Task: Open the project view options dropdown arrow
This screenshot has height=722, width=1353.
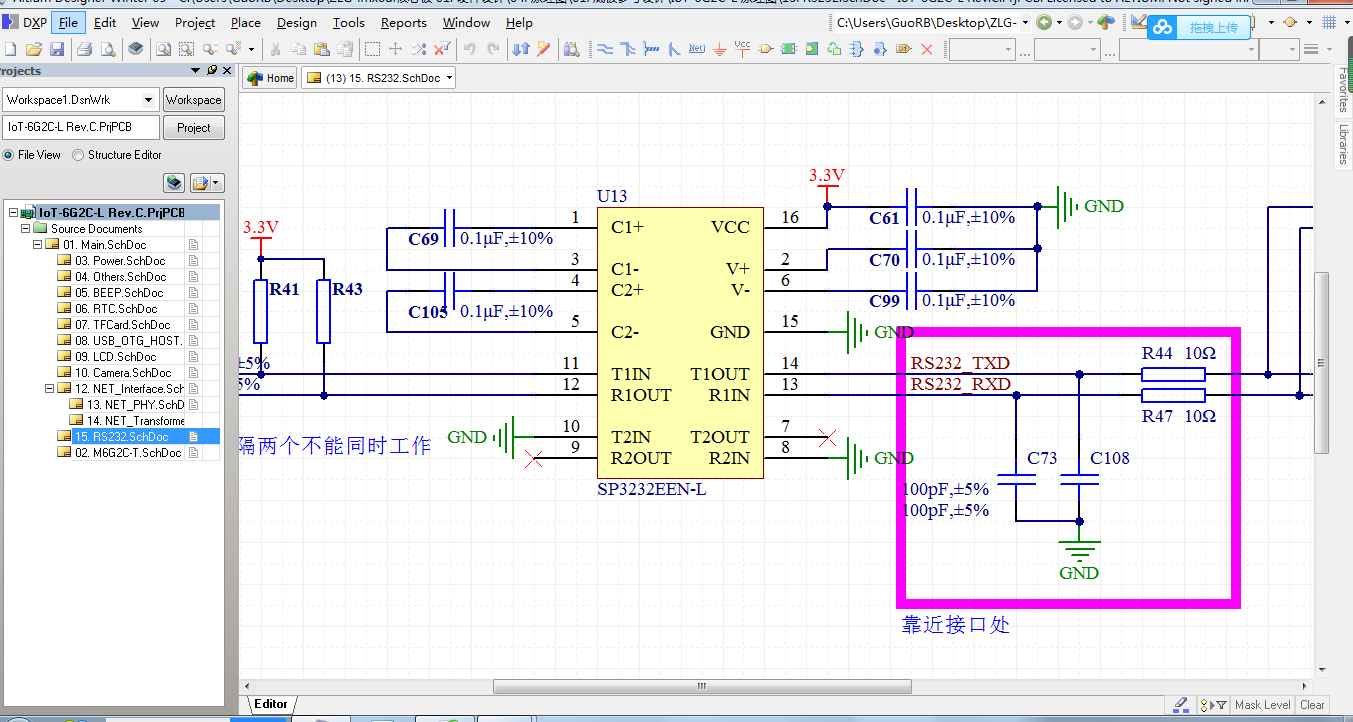Action: click(217, 183)
